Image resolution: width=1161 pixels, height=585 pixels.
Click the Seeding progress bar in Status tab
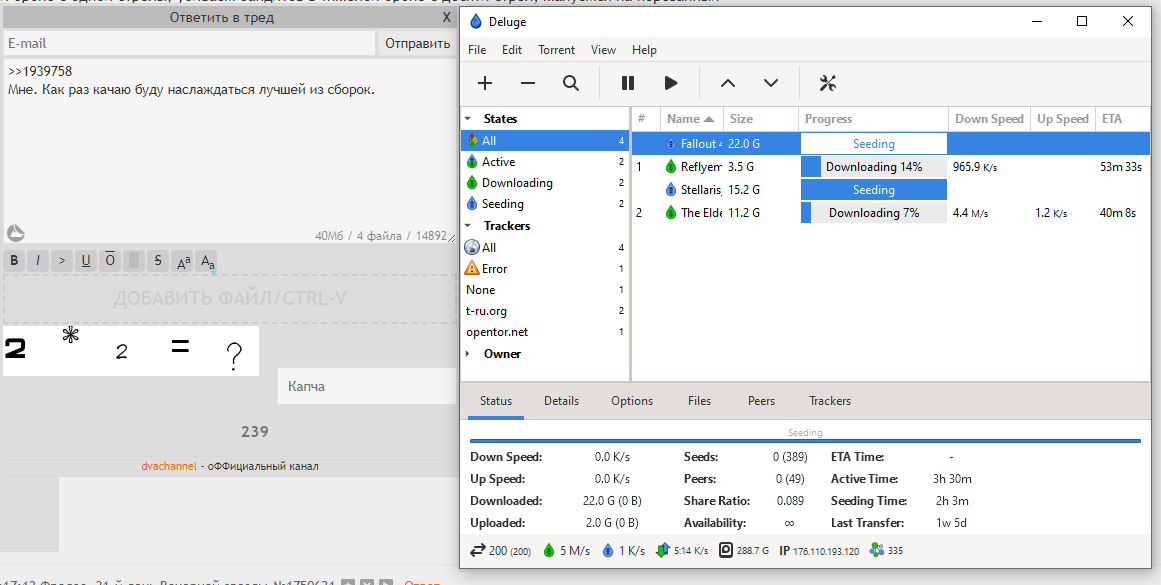click(x=805, y=441)
